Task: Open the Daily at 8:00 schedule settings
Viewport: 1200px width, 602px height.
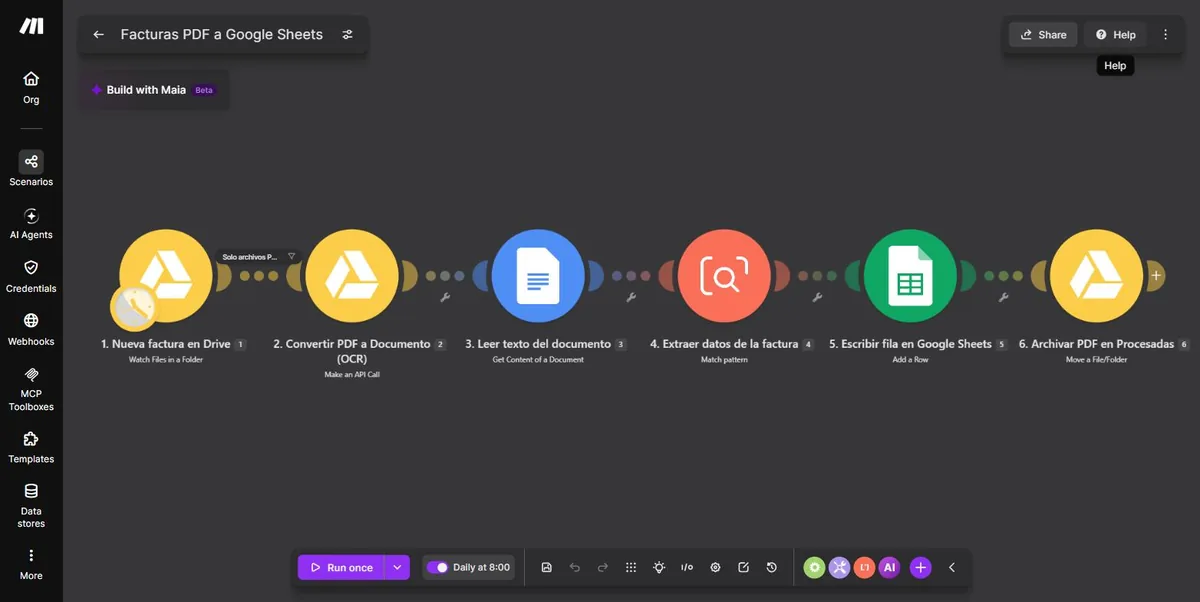Action: [x=481, y=567]
